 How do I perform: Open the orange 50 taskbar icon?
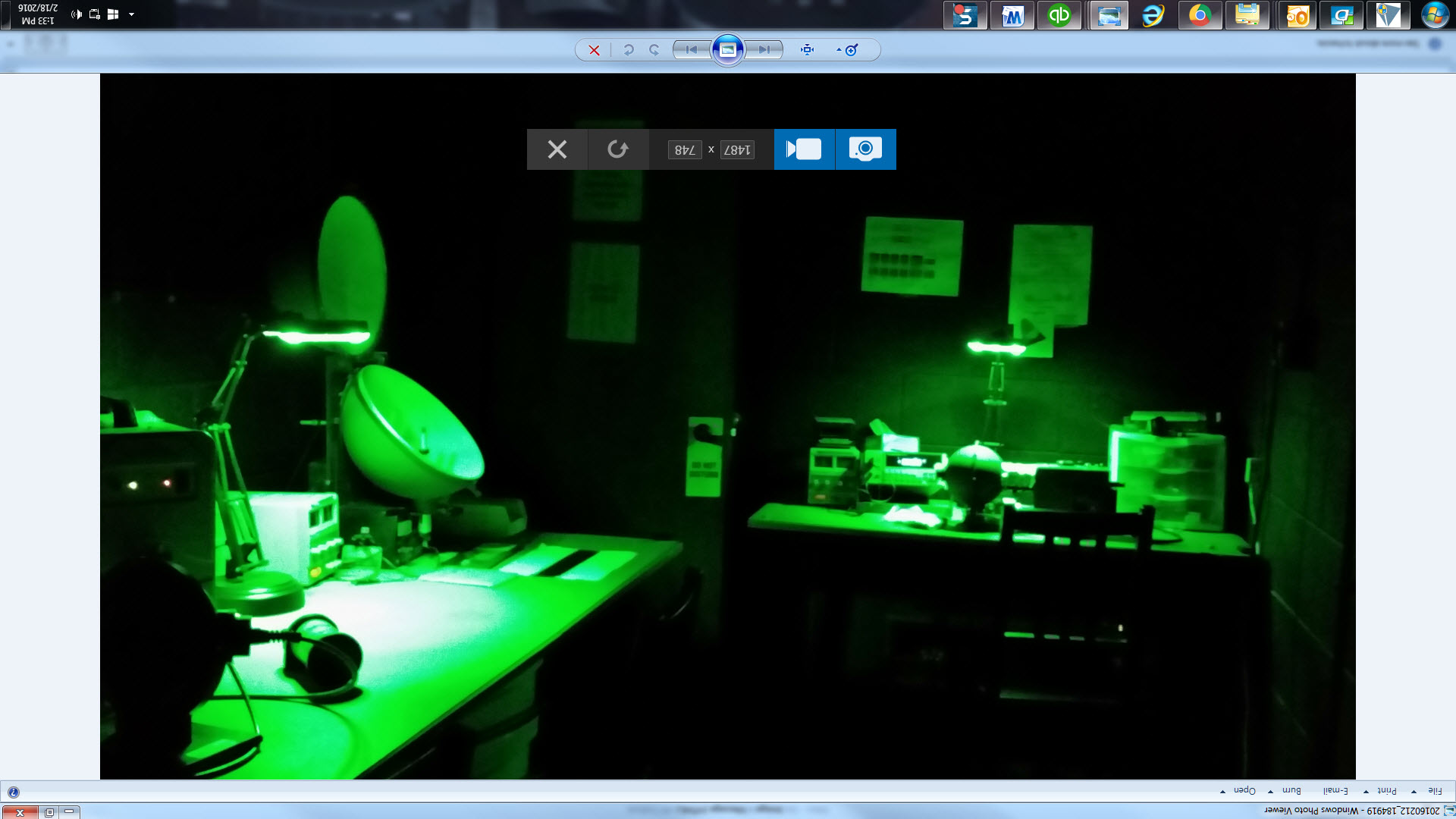1297,15
